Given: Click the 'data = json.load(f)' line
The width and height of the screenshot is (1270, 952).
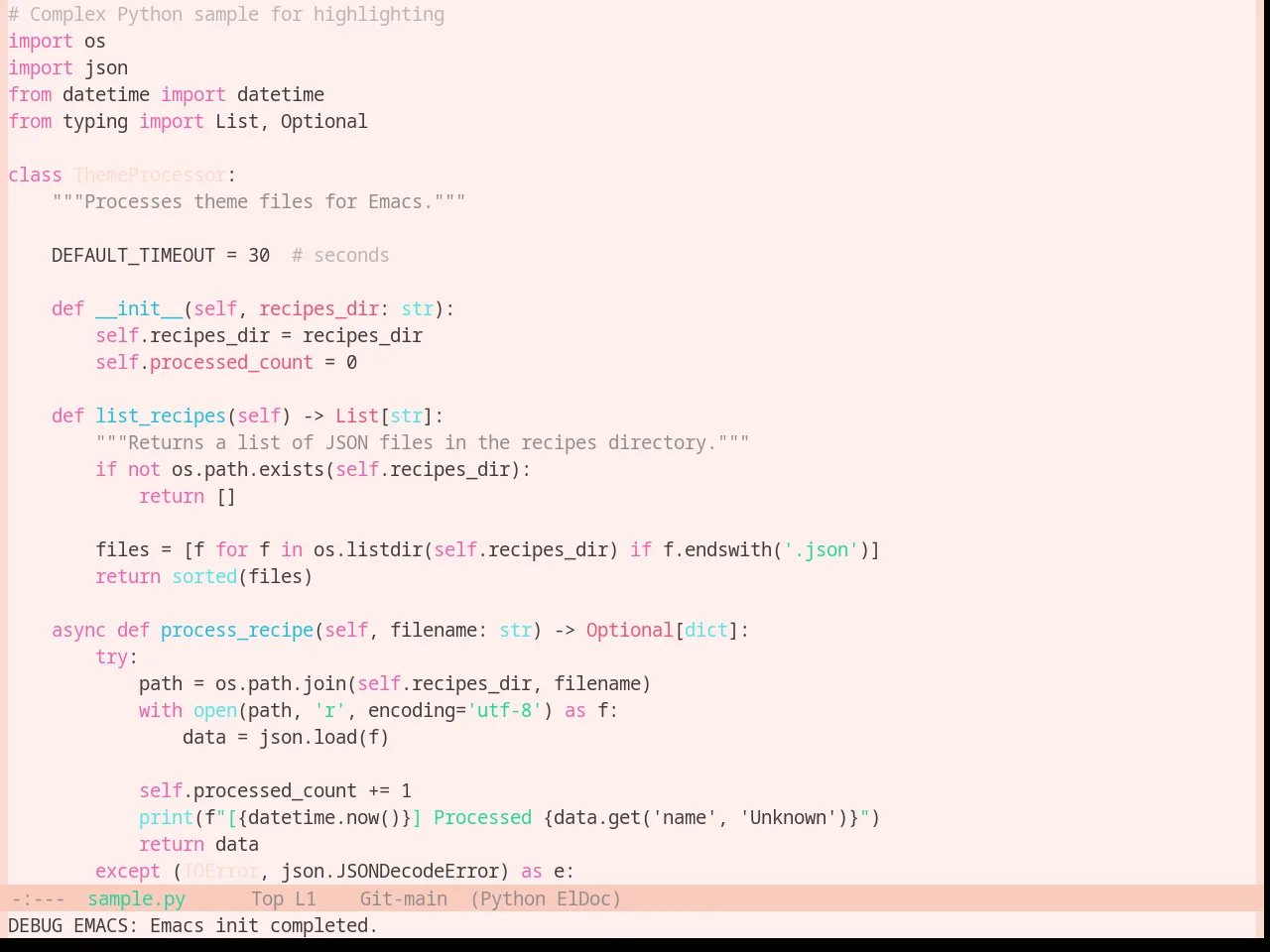Looking at the screenshot, I should tap(286, 738).
